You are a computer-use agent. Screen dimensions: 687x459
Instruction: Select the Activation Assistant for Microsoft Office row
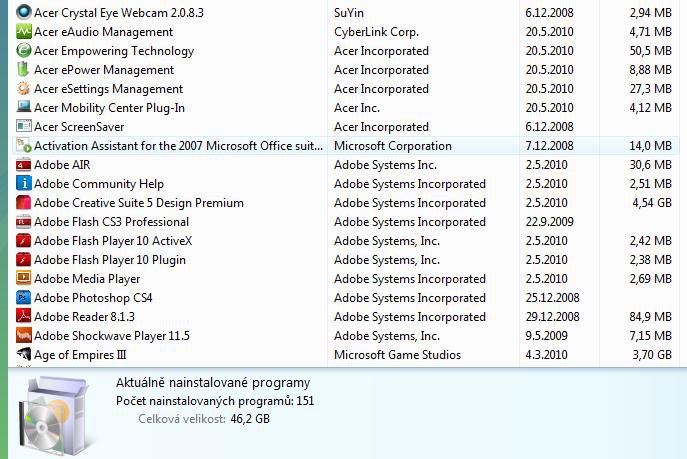click(344, 146)
